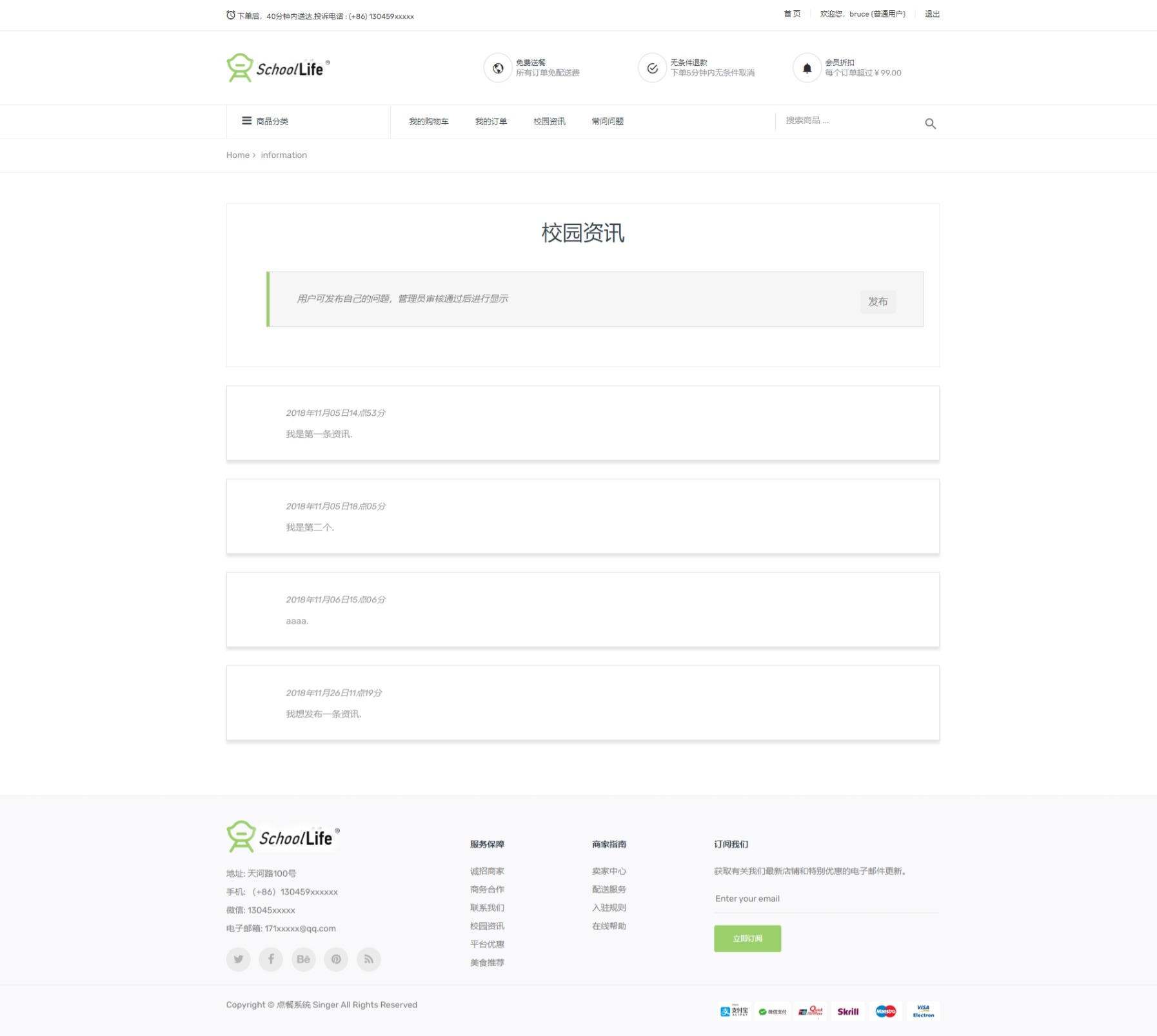Click the Maestro payment logo
1157x1036 pixels.
[x=885, y=1011]
